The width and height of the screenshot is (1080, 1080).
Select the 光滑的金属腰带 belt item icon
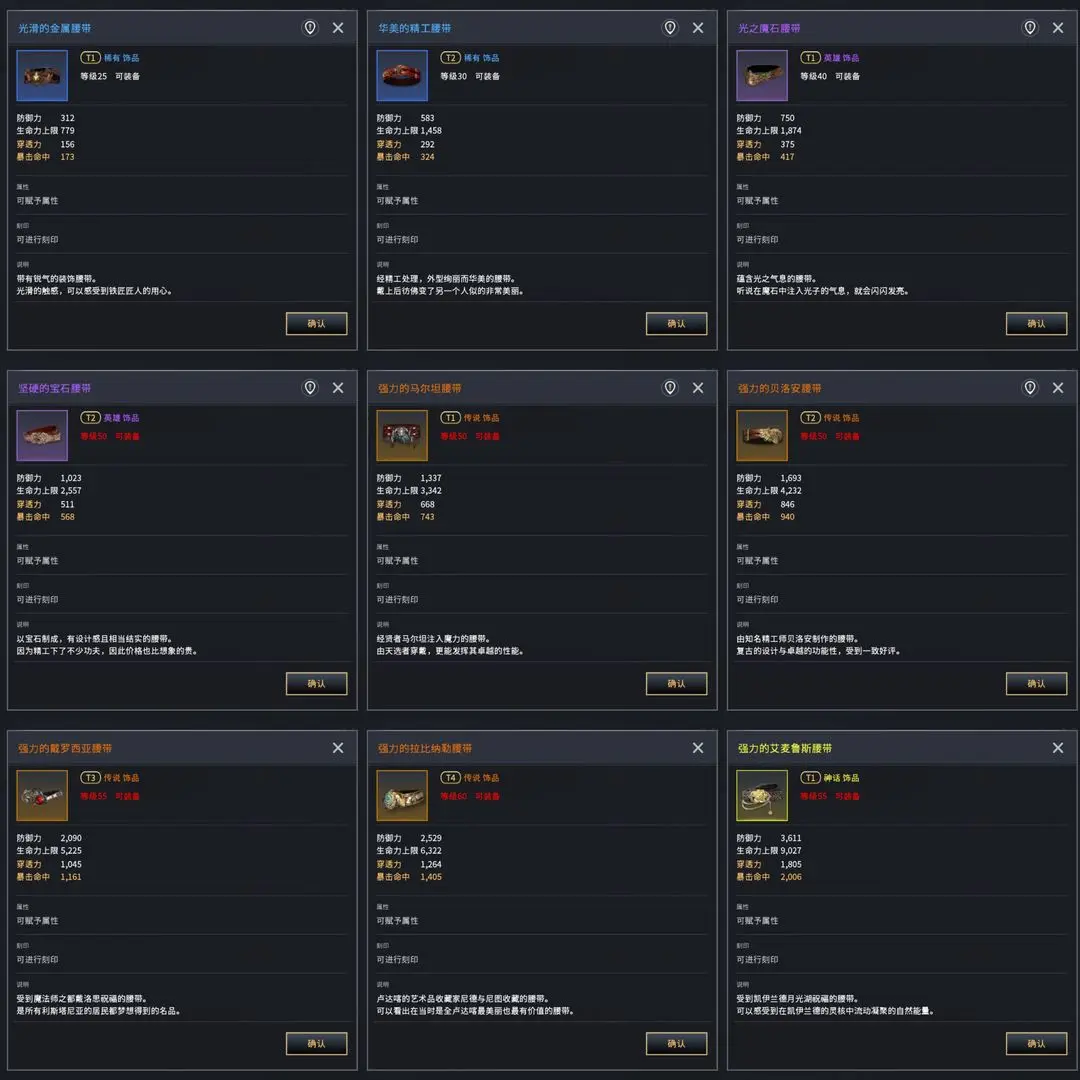[42, 76]
